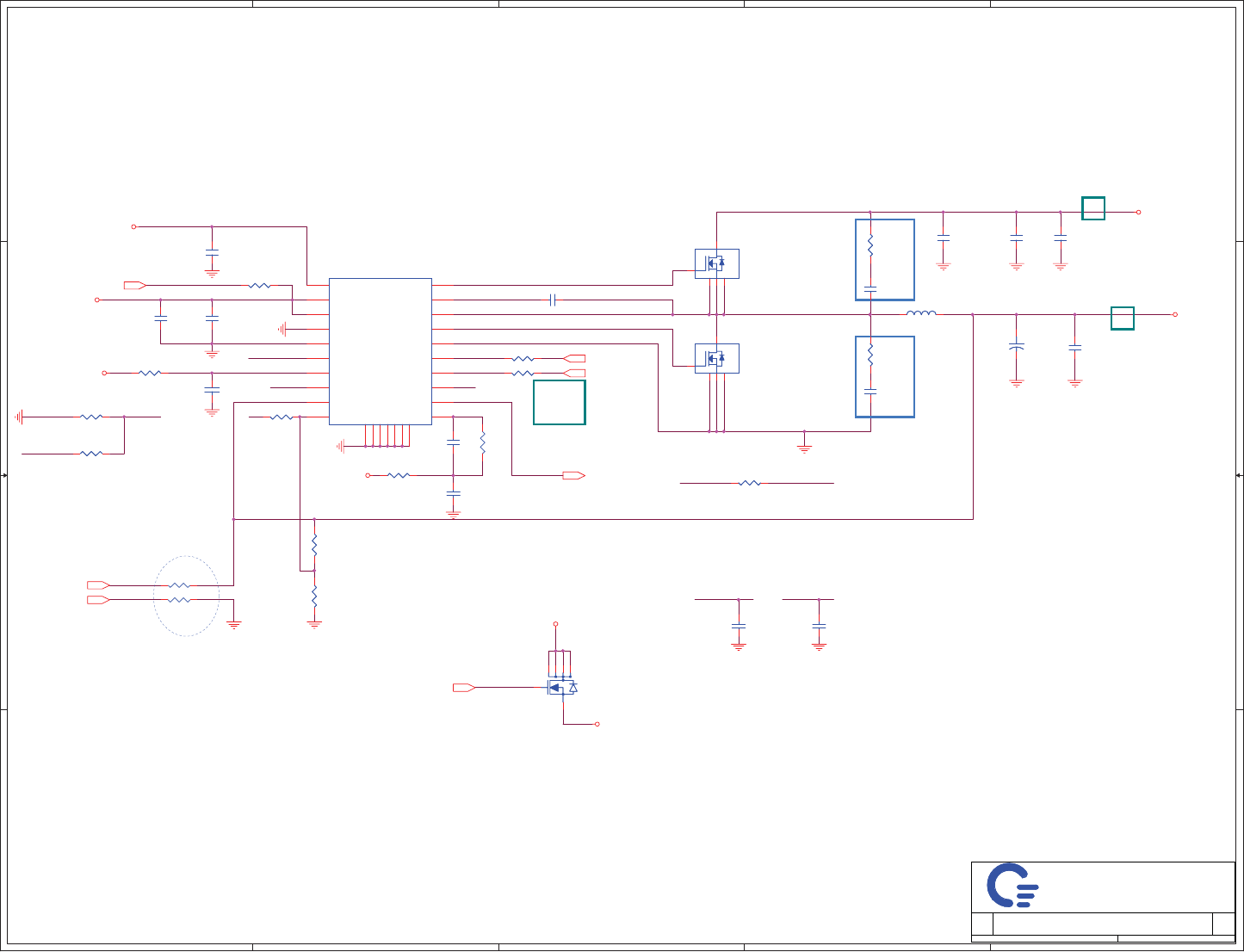This screenshot has width=1244, height=952.
Task: Select the inductor coil symbol
Action: tap(921, 313)
